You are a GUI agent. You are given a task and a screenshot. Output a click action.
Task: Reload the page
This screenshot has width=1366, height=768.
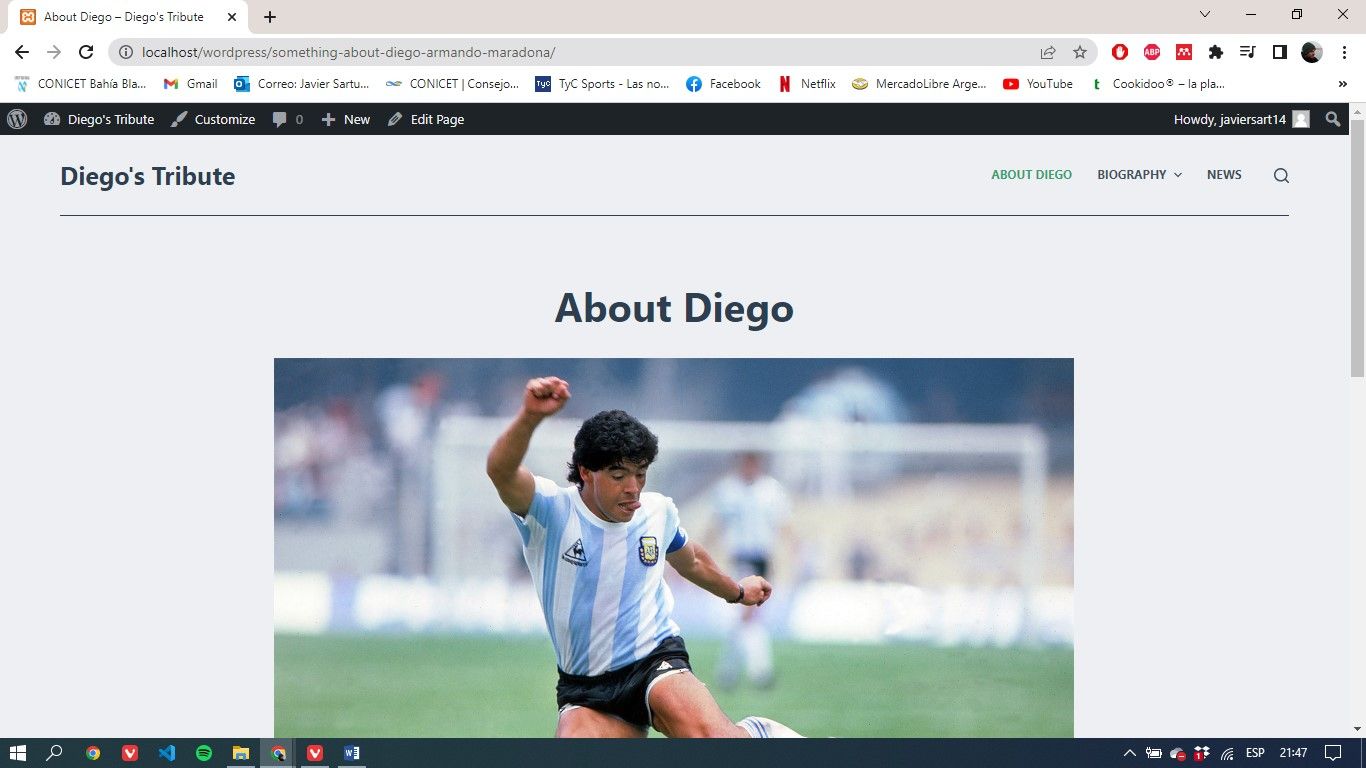point(86,52)
